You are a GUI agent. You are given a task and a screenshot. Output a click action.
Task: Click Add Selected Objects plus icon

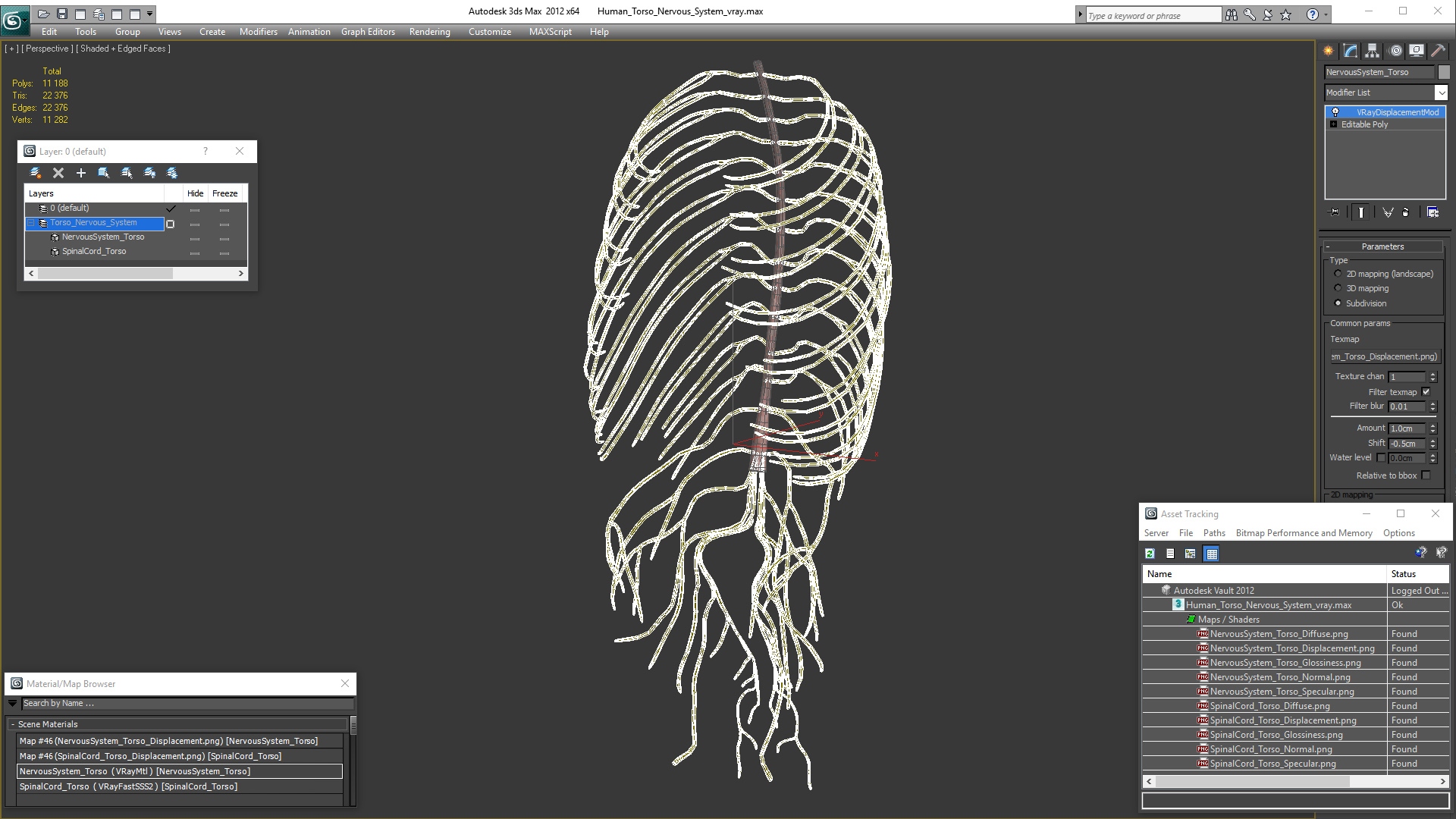click(x=81, y=173)
